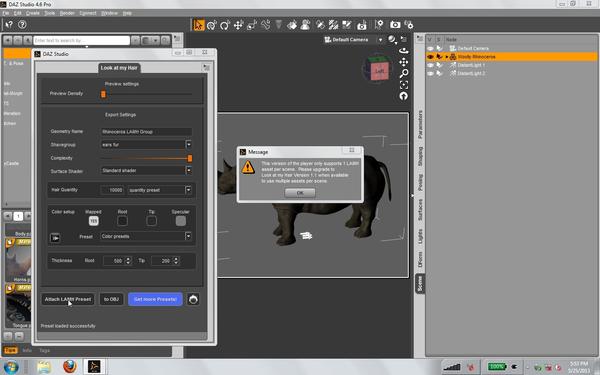Image resolution: width=600 pixels, height=375 pixels.
Task: Click OK in the Message dialog
Action: [300, 192]
